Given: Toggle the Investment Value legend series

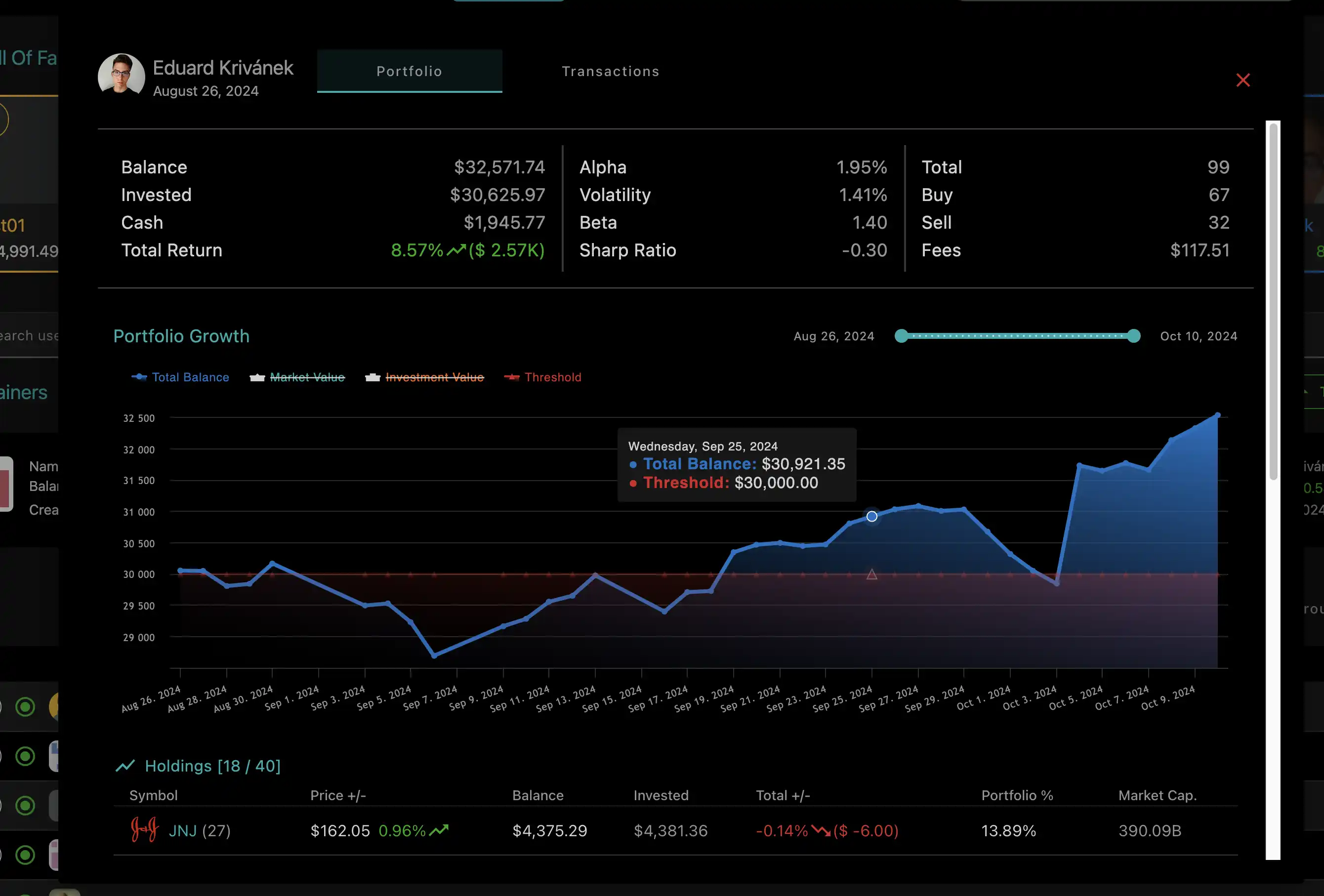Looking at the screenshot, I should point(424,377).
